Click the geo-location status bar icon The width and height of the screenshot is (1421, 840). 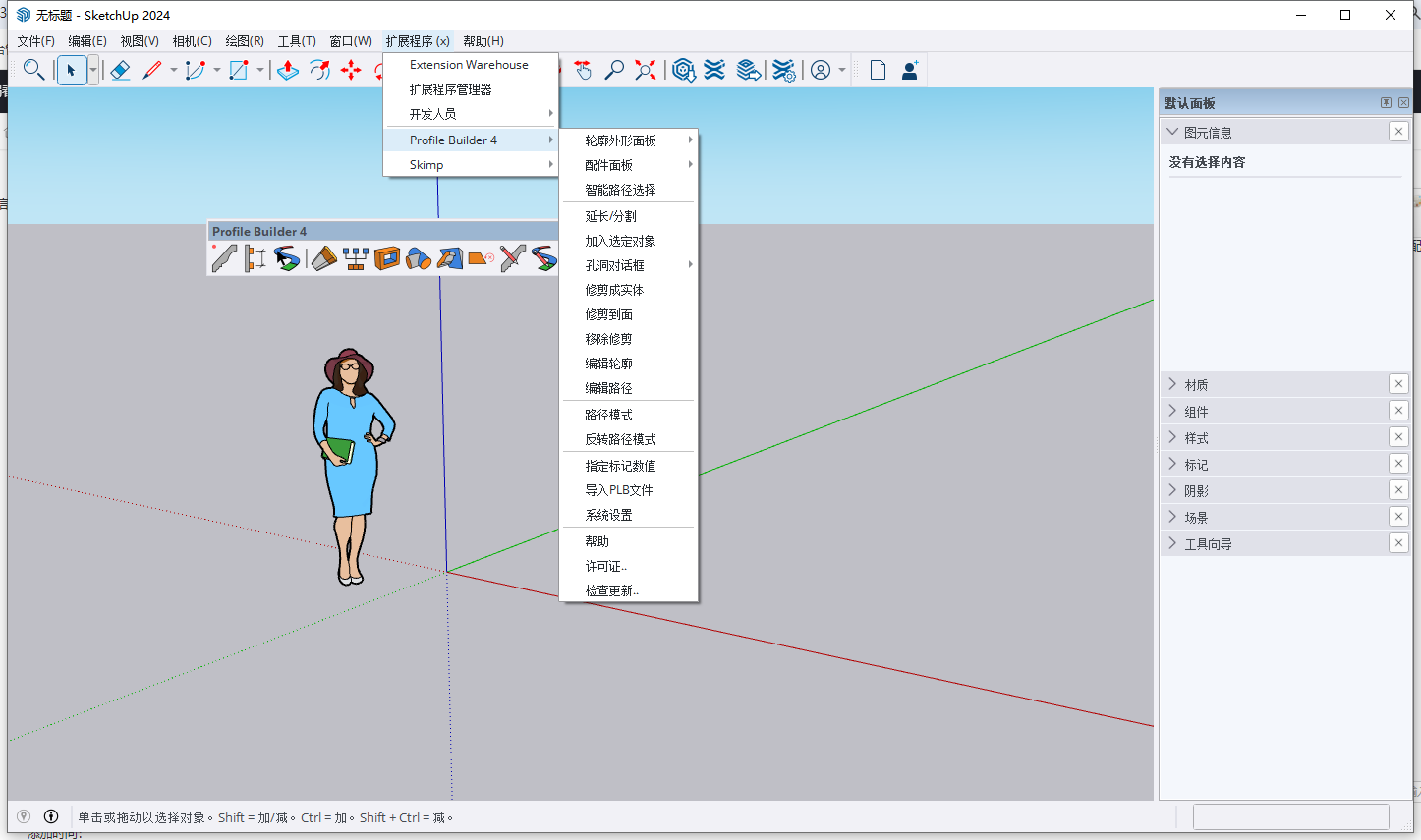24,816
